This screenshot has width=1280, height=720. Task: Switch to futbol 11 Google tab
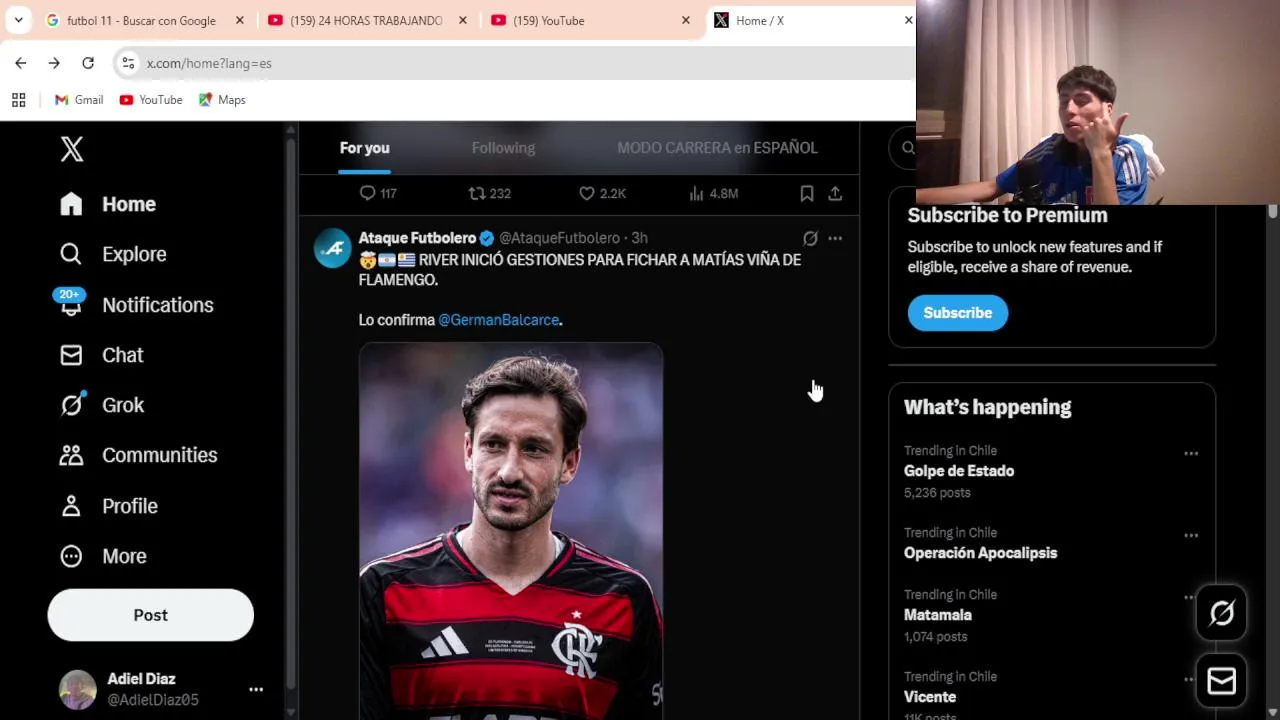[140, 20]
